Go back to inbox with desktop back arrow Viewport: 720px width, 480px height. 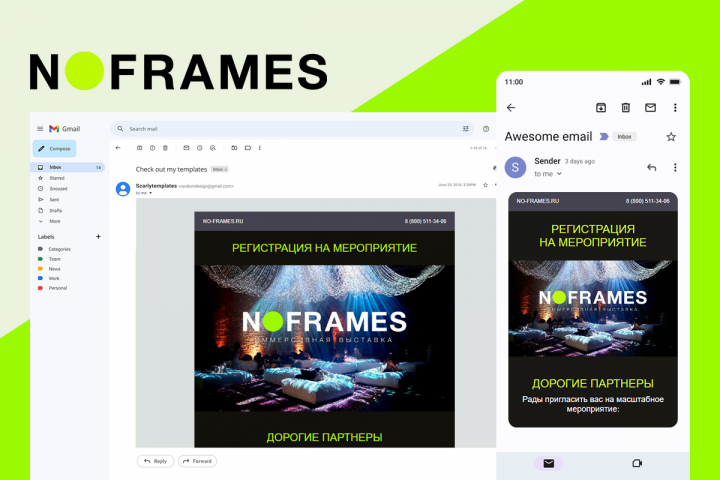(x=118, y=148)
